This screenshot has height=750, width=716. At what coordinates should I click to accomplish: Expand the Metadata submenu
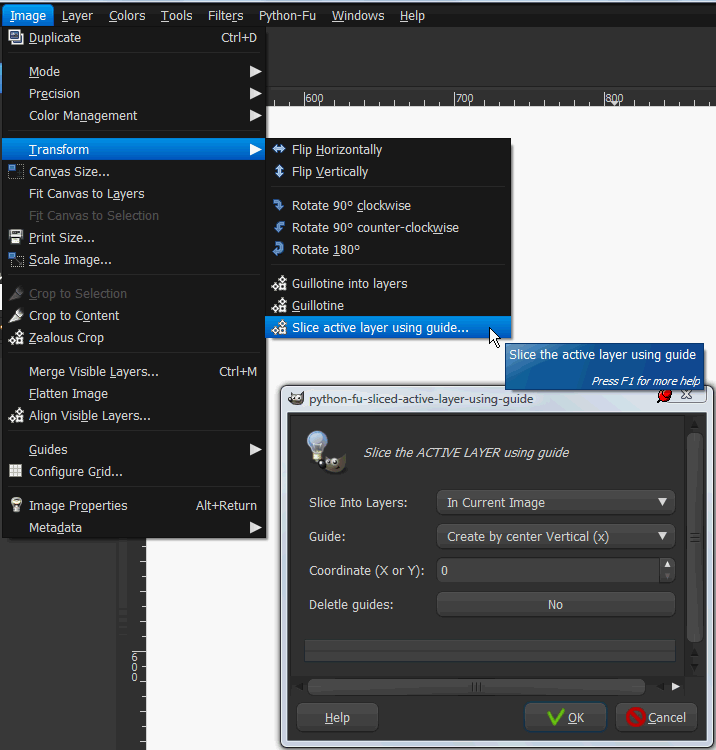coord(134,527)
